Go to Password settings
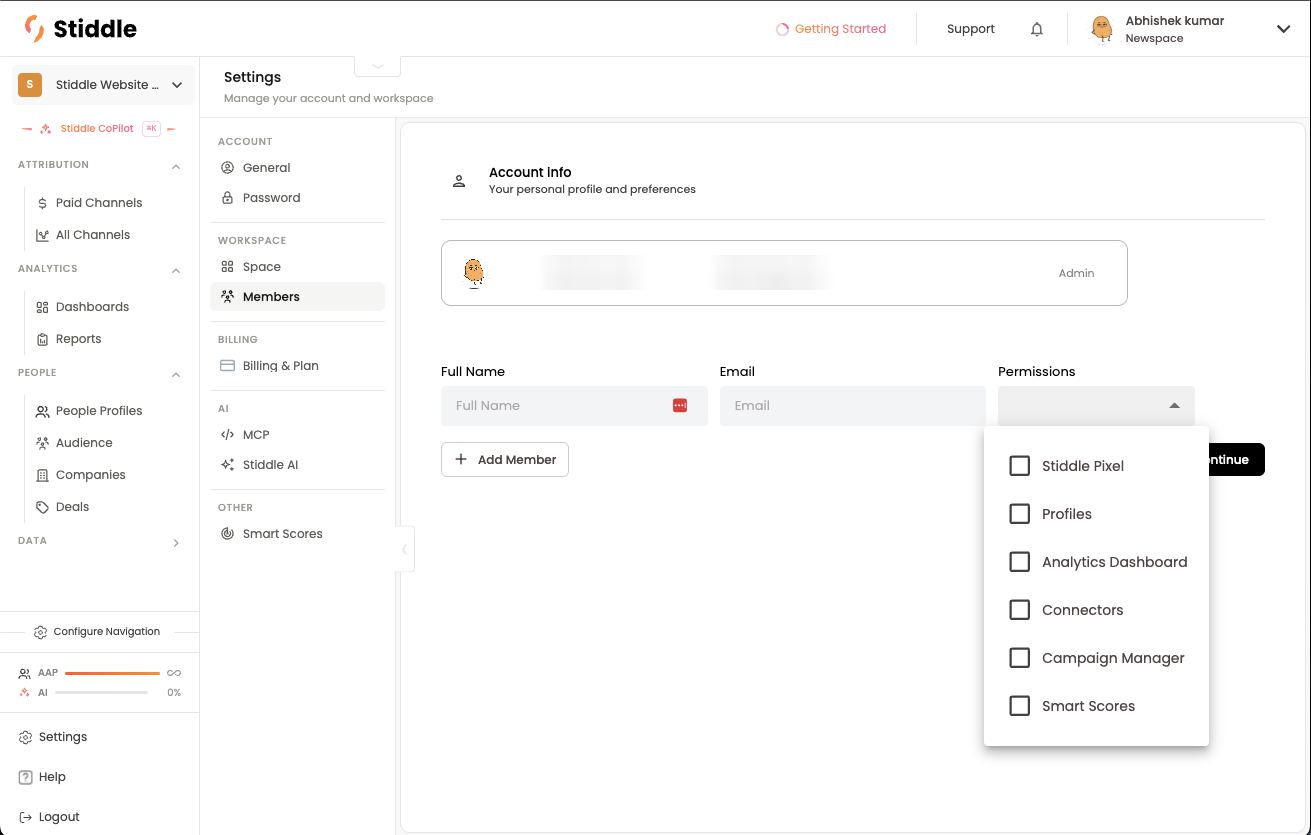This screenshot has height=835, width=1311. coord(297,198)
